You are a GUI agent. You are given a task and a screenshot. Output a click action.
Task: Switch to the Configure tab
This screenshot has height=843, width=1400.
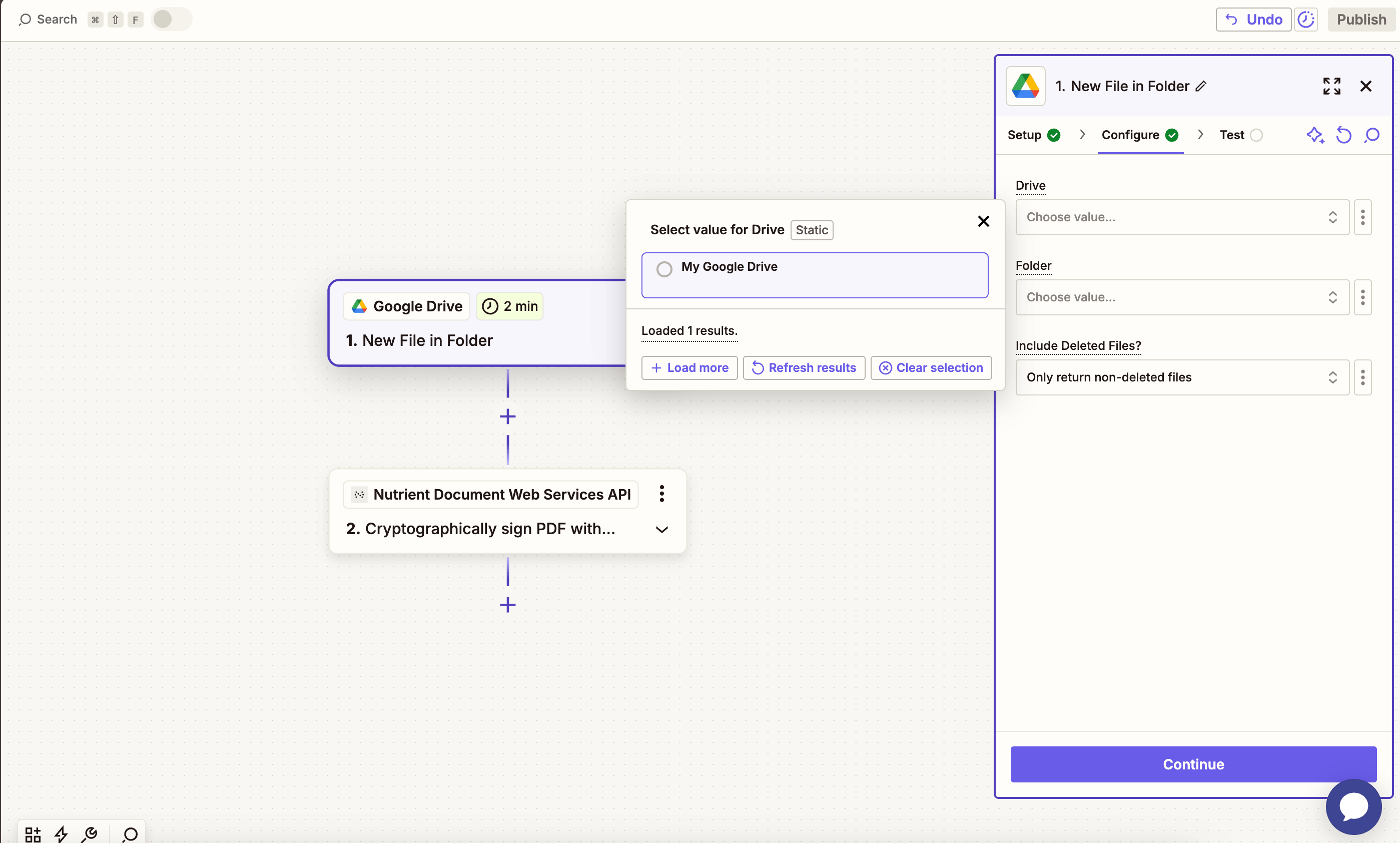(1140, 135)
